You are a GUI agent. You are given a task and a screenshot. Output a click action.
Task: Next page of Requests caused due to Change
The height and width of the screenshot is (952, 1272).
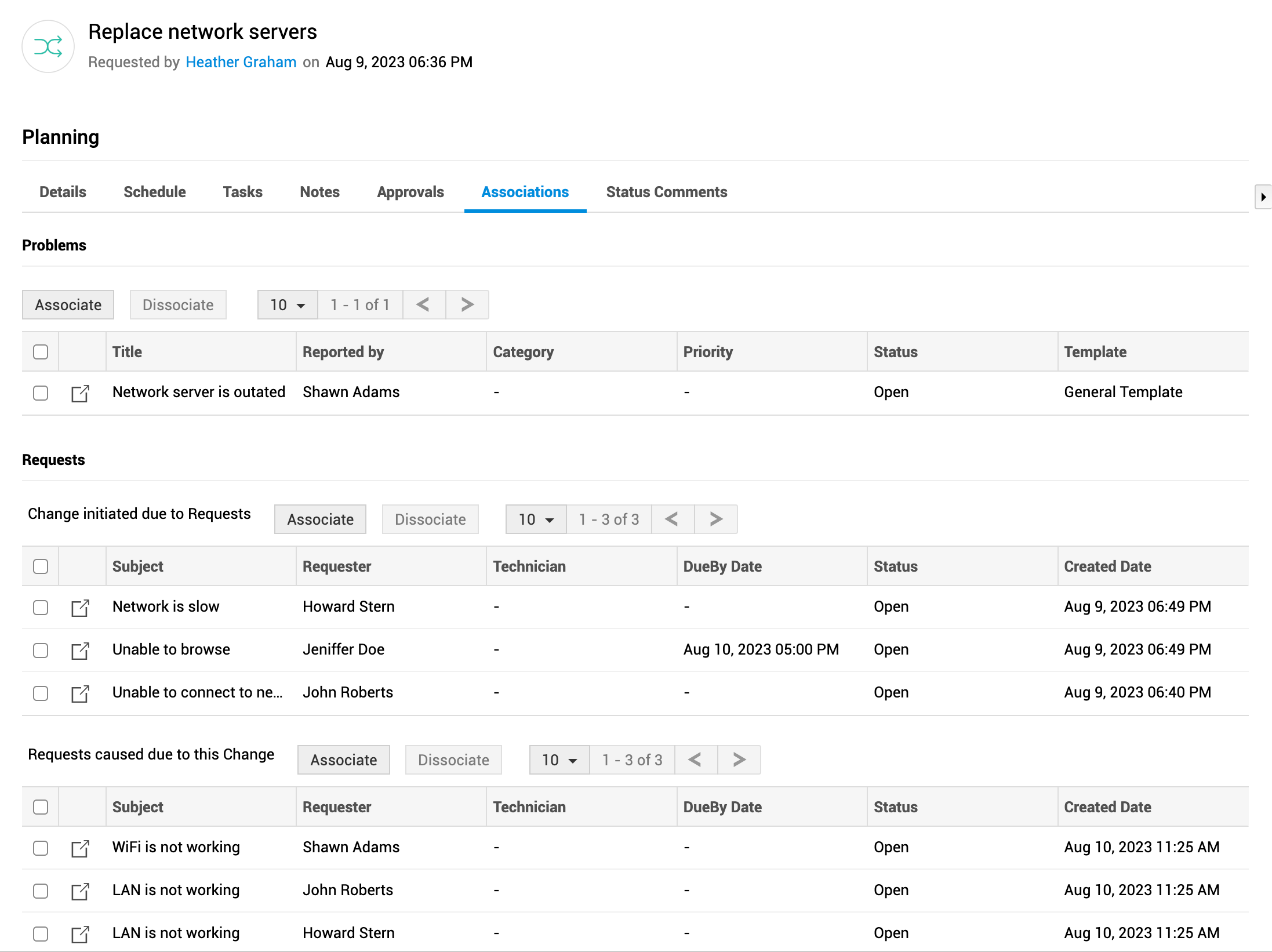tap(739, 760)
